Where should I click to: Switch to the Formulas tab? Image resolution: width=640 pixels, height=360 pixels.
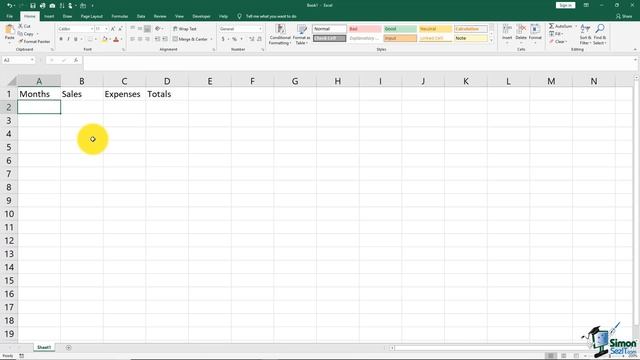(x=120, y=16)
